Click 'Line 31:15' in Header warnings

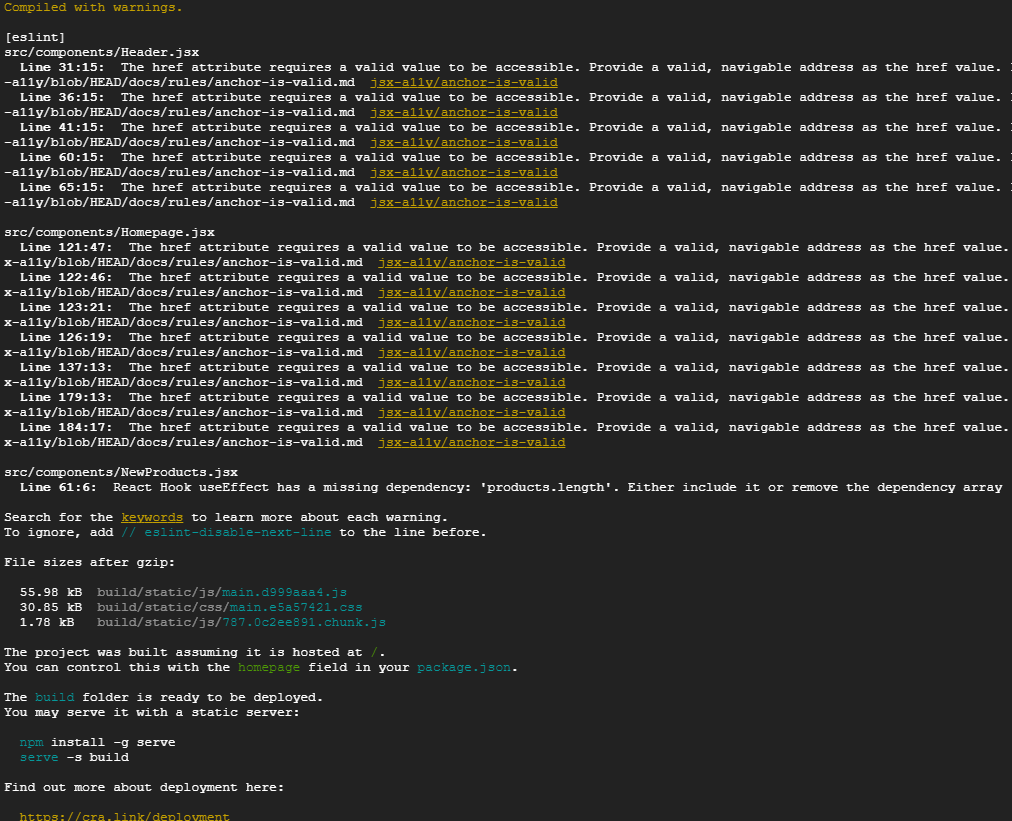pyautogui.click(x=62, y=68)
